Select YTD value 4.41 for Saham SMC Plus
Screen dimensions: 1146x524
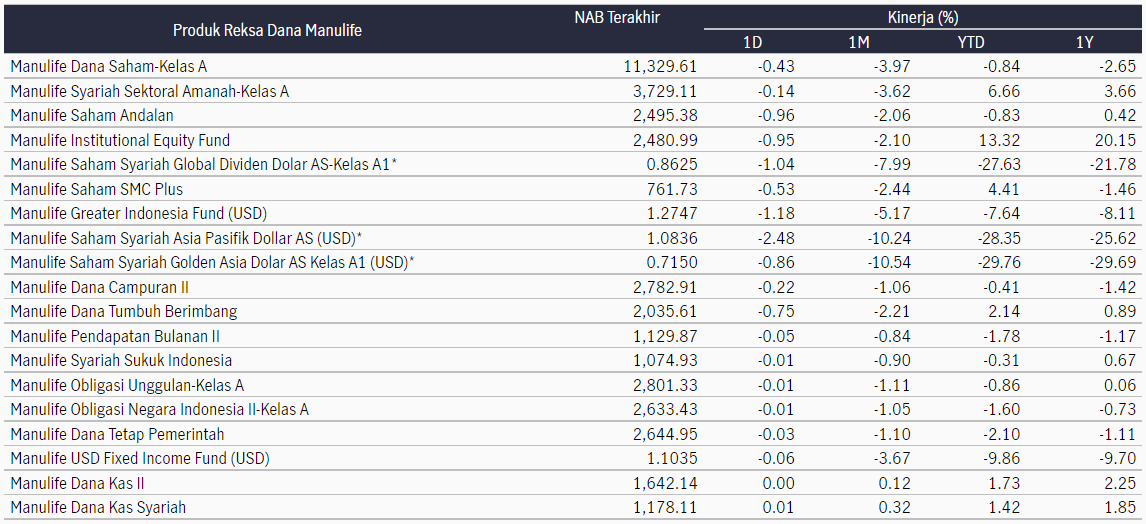[x=1005, y=189]
